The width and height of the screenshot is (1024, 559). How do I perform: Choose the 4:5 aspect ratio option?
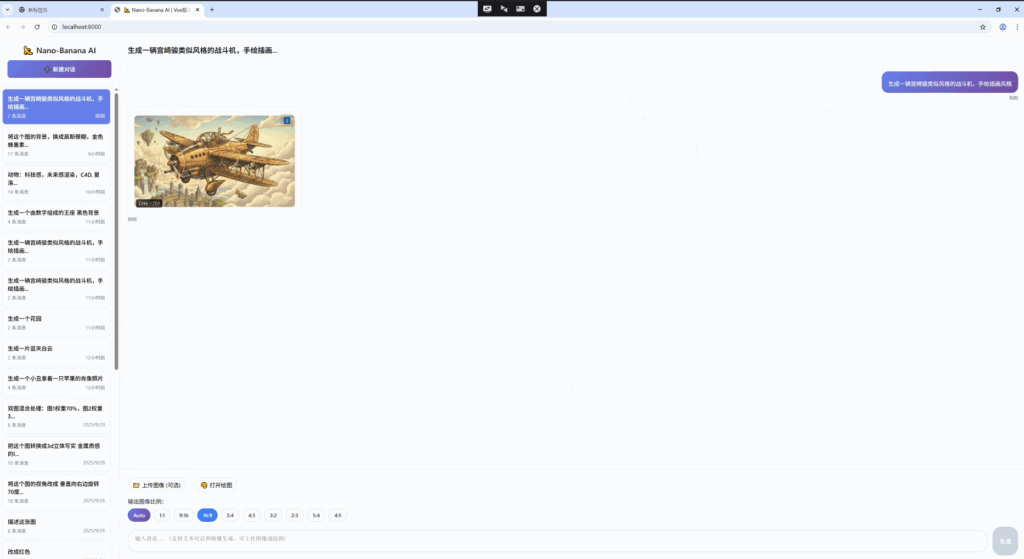[338, 515]
